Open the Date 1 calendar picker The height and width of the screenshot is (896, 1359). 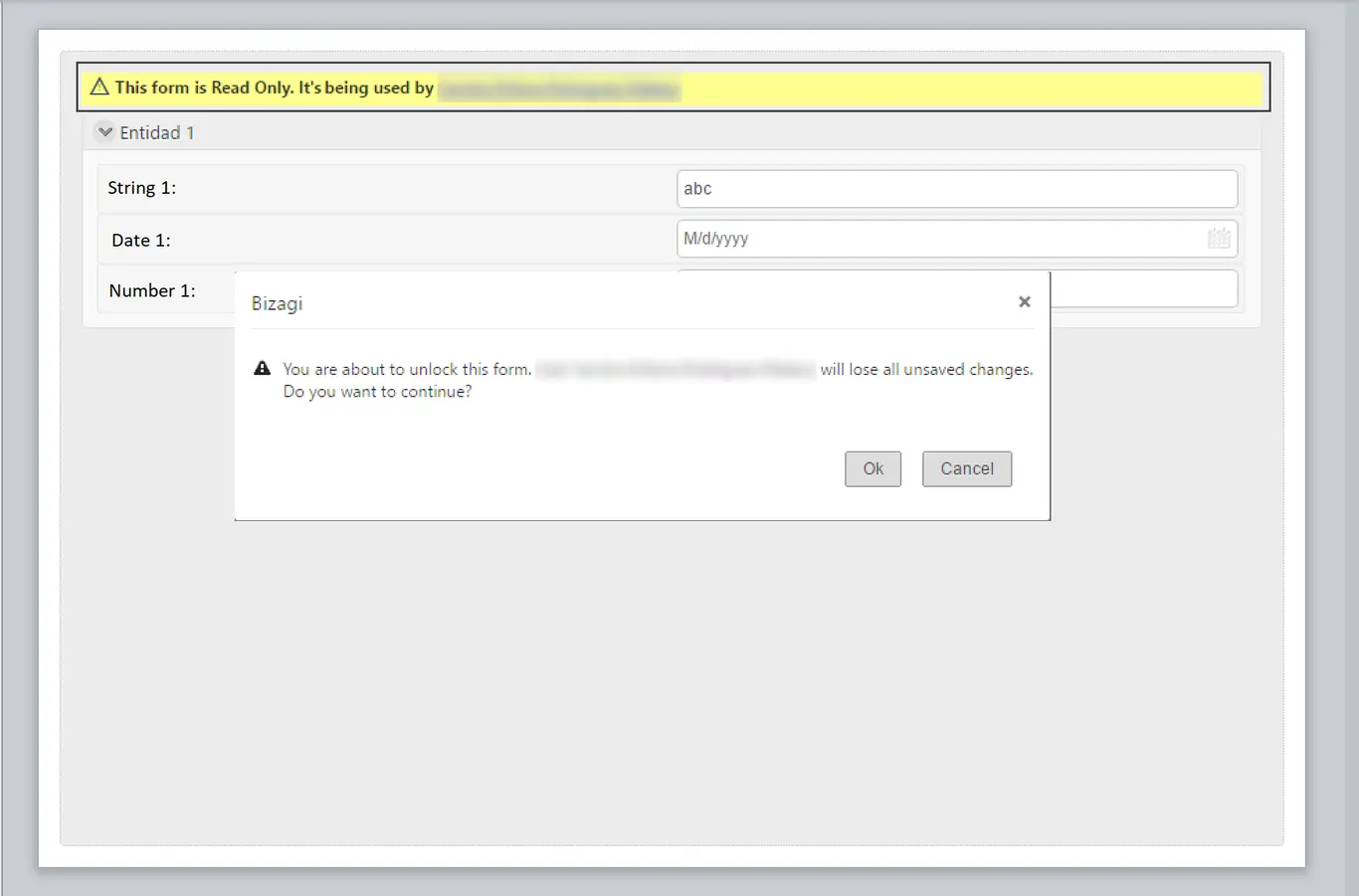point(1219,239)
